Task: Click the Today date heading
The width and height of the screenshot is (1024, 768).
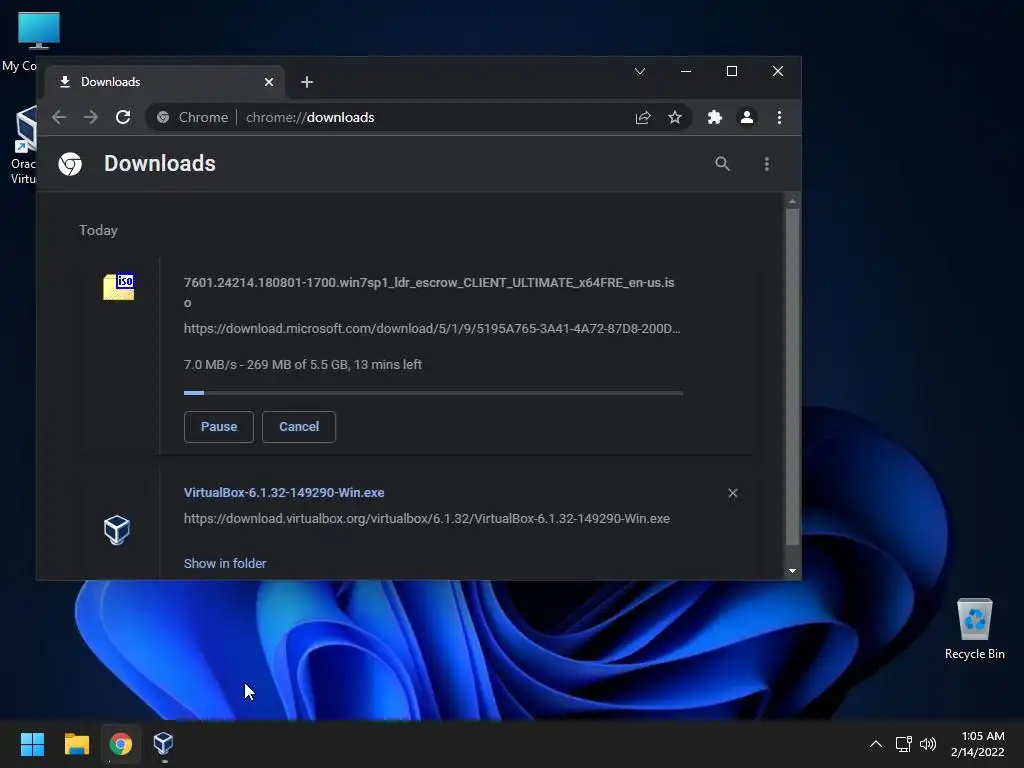Action: (99, 231)
